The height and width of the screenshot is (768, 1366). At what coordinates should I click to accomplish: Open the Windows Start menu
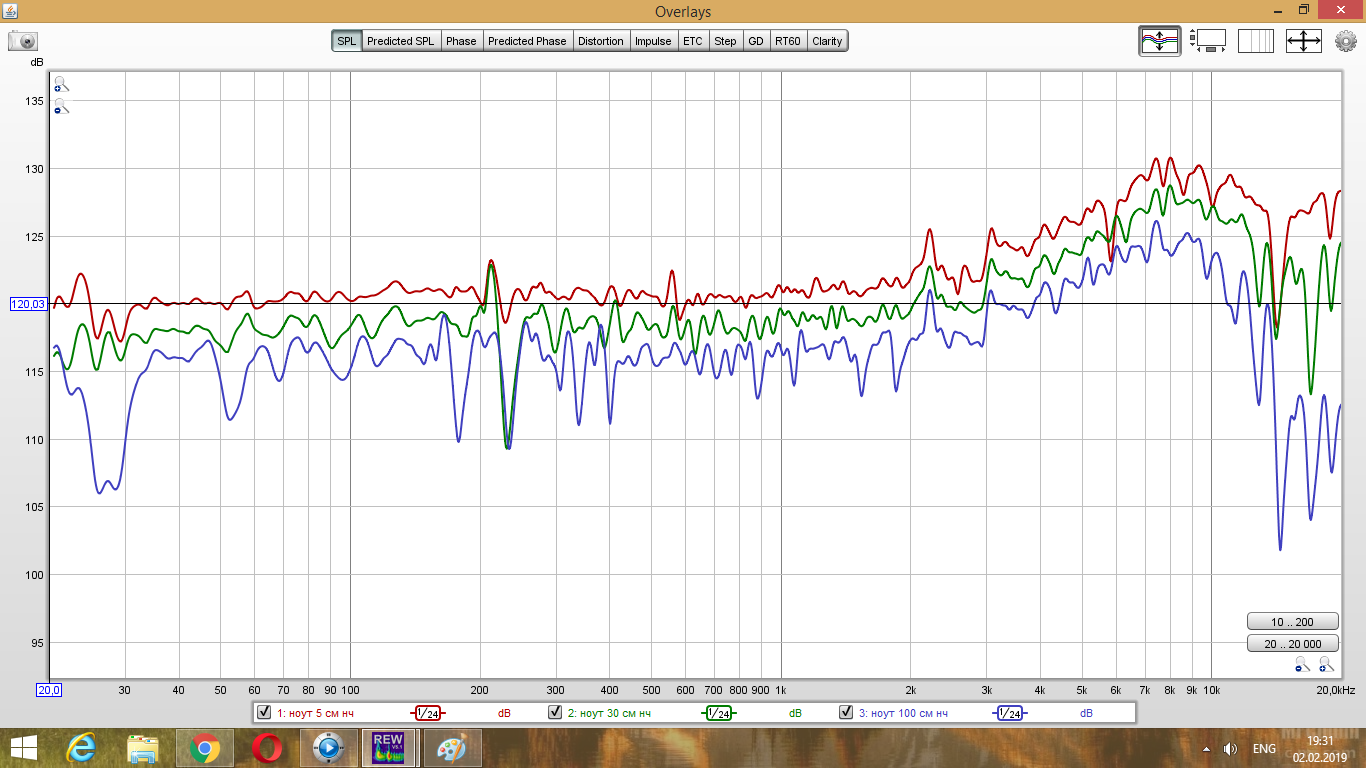[23, 748]
